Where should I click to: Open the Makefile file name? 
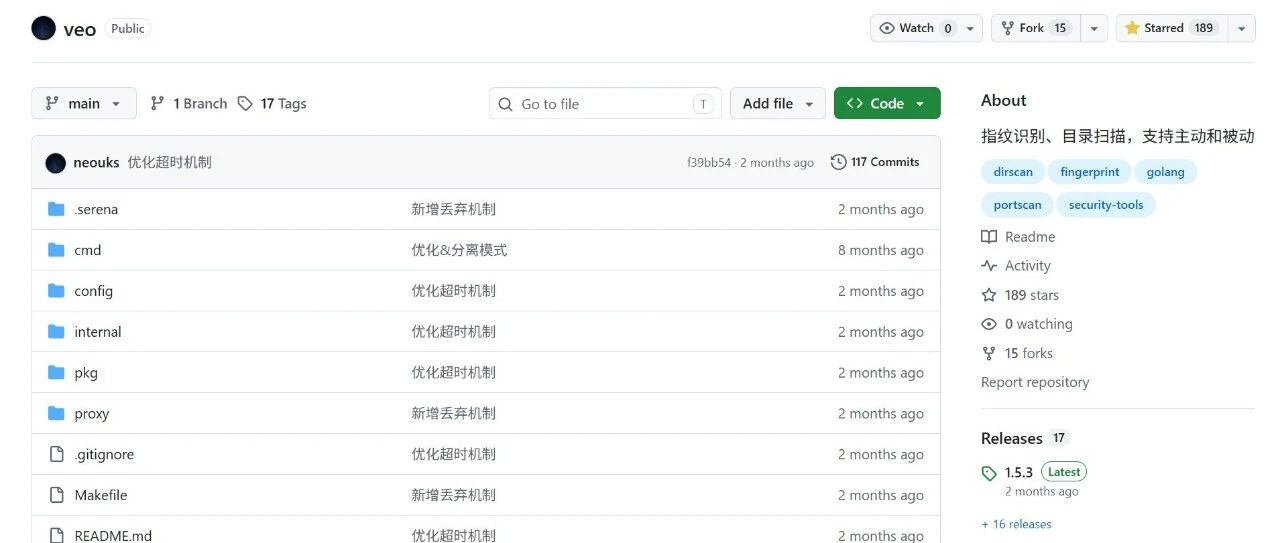(101, 495)
